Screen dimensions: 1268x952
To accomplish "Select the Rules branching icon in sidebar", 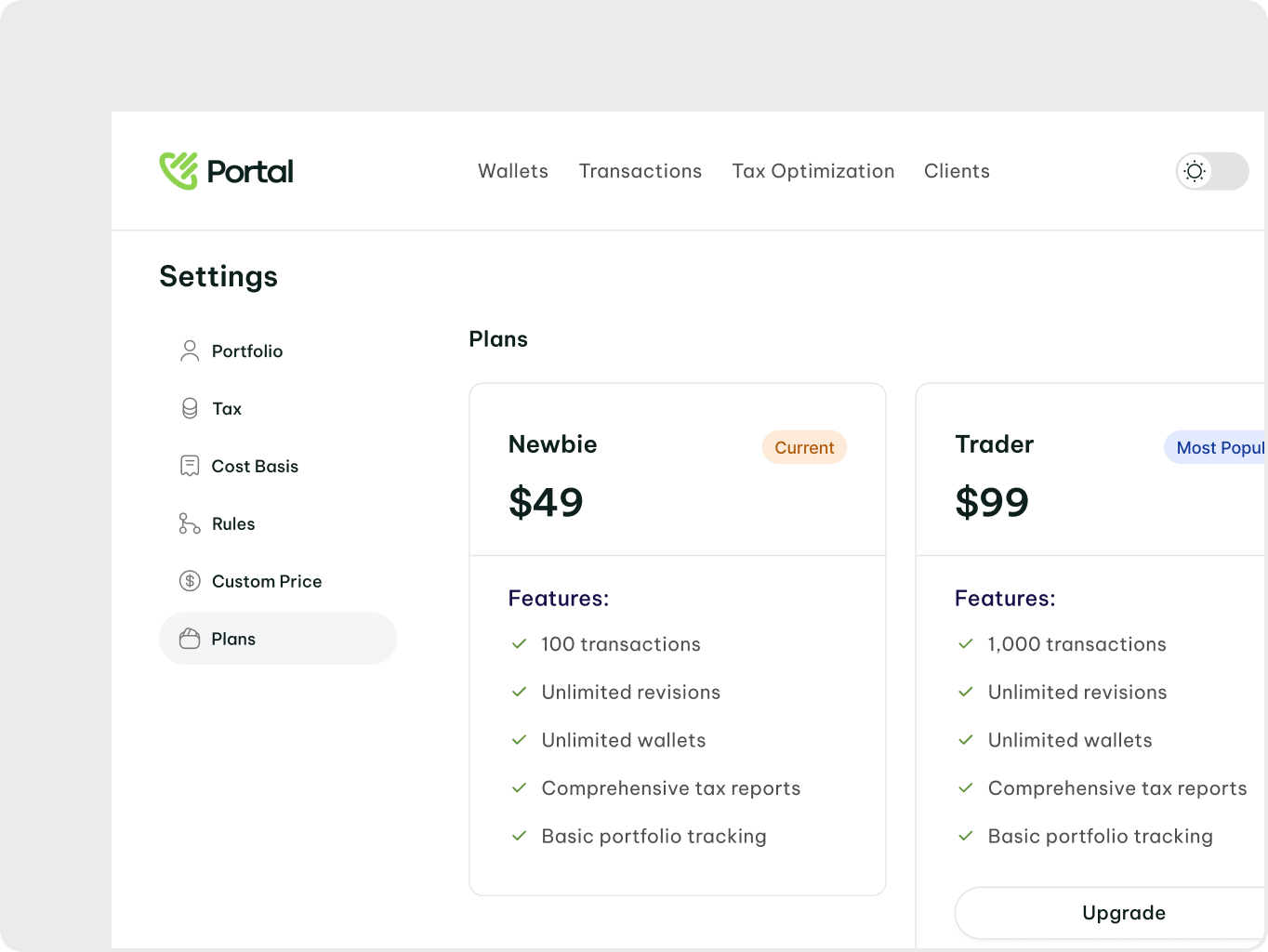I will [189, 523].
